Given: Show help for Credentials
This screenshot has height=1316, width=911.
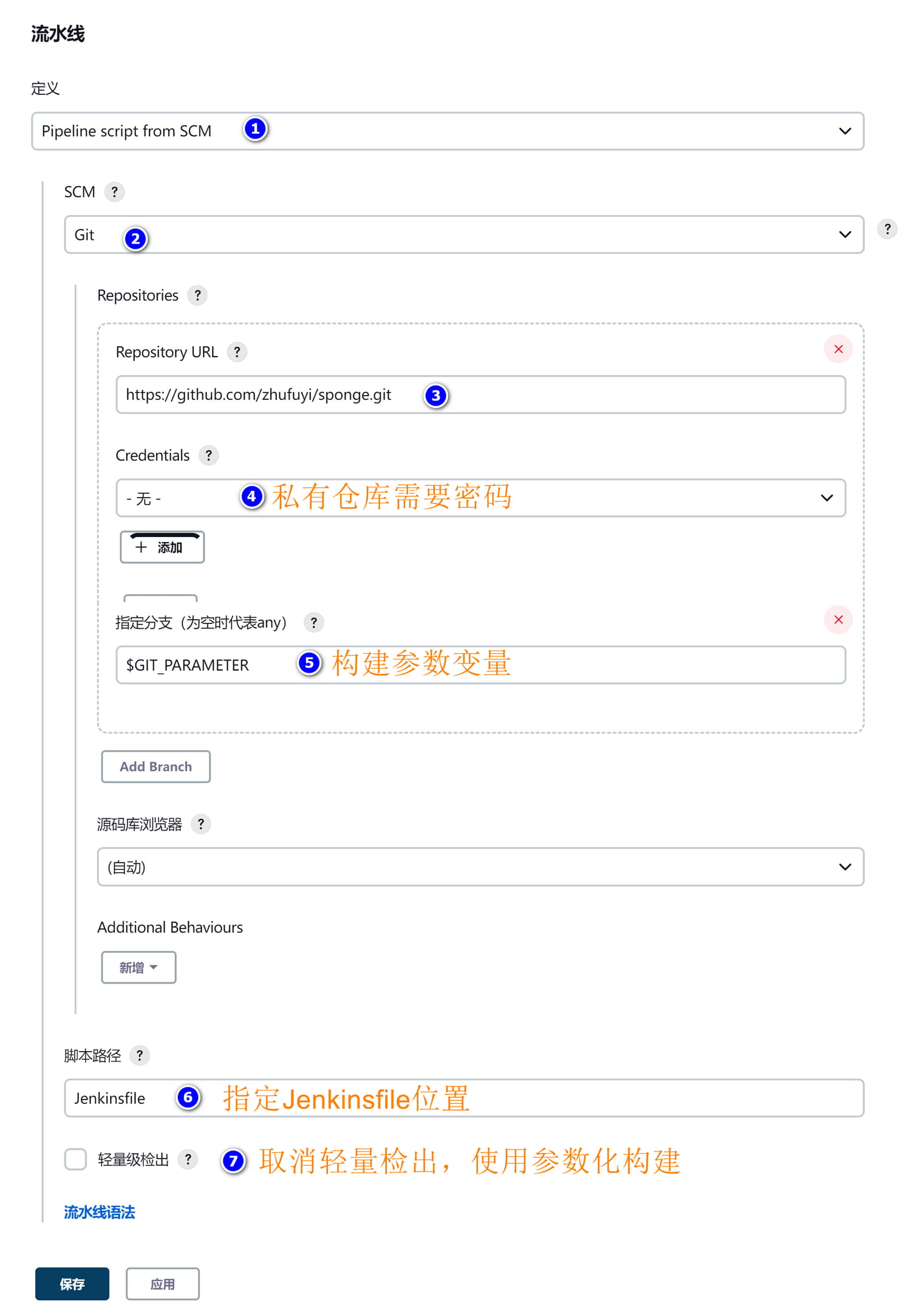Looking at the screenshot, I should tap(208, 455).
